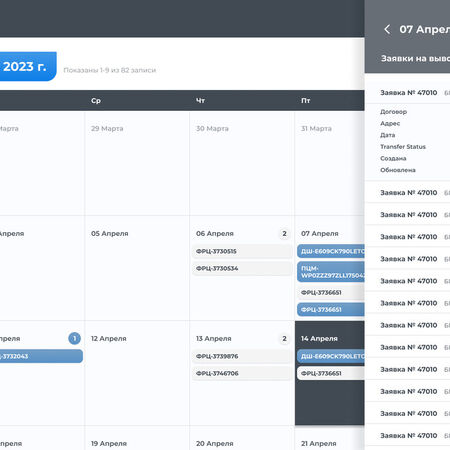Click the Ср weekday column header
The width and height of the screenshot is (450, 450).
point(96,100)
